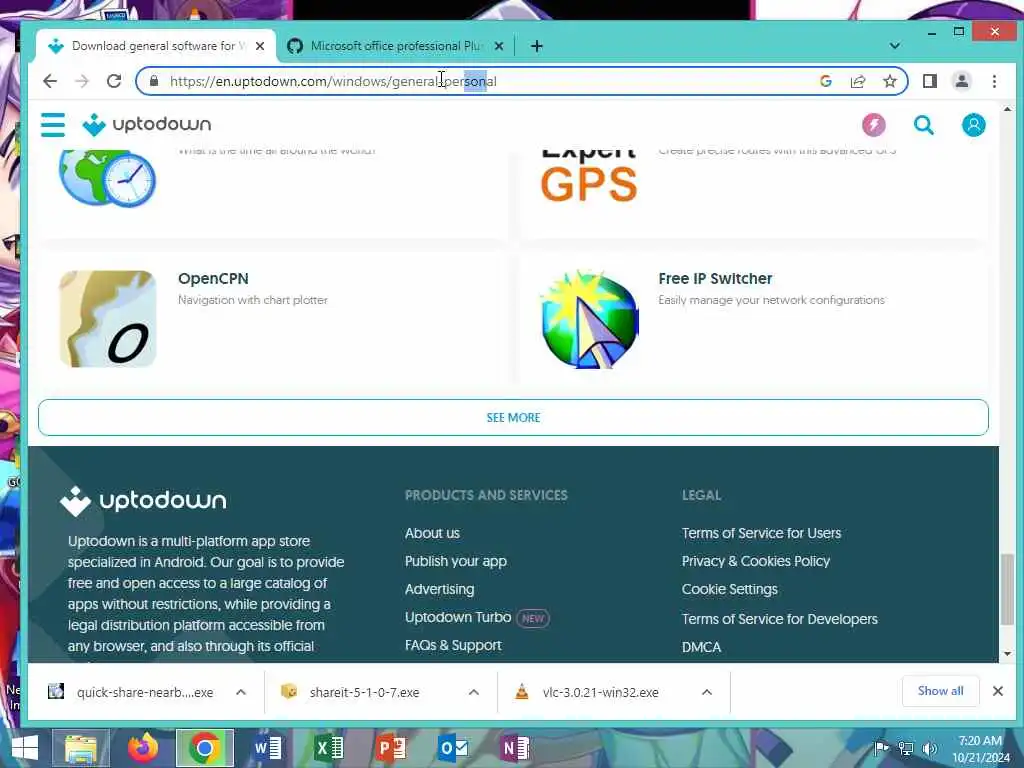Viewport: 1024px width, 768px height.
Task: Open Chrome three-dot menu
Action: click(994, 81)
